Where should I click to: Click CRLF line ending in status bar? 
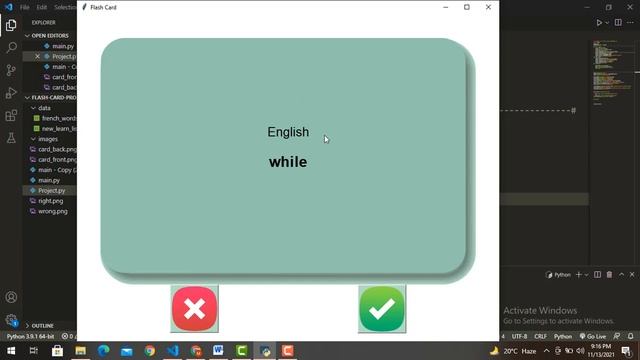point(540,336)
